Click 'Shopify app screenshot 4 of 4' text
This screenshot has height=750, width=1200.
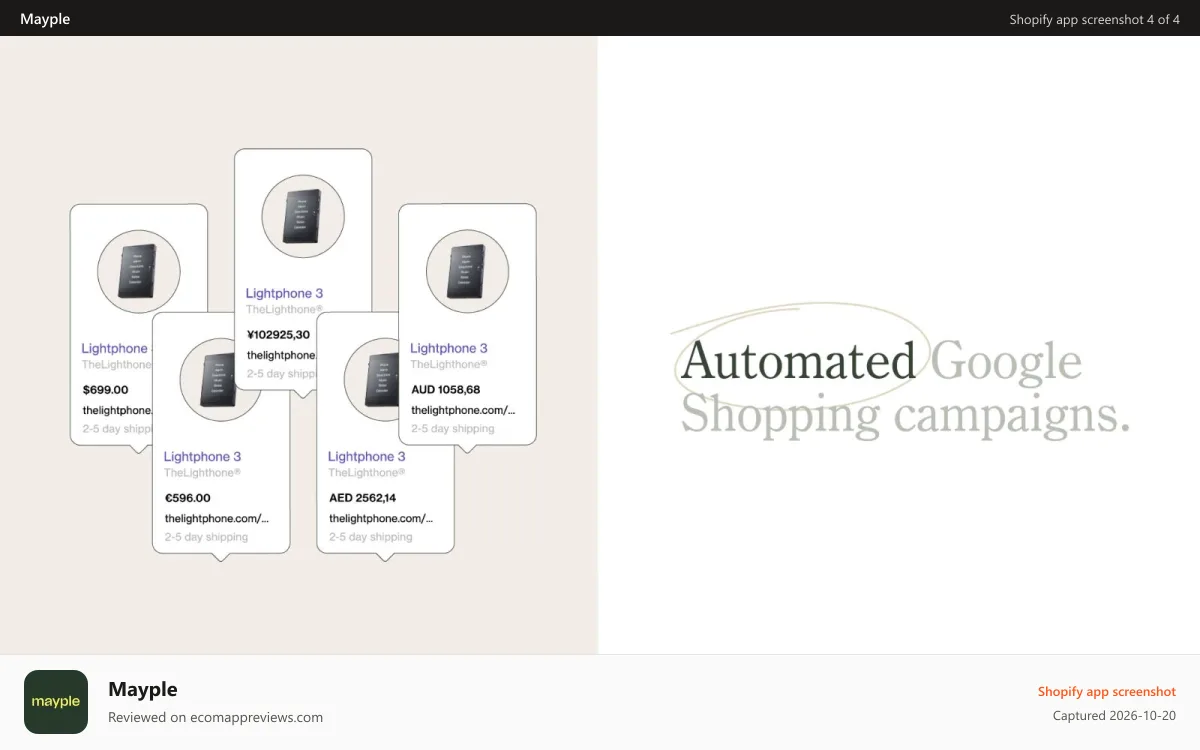click(1094, 19)
